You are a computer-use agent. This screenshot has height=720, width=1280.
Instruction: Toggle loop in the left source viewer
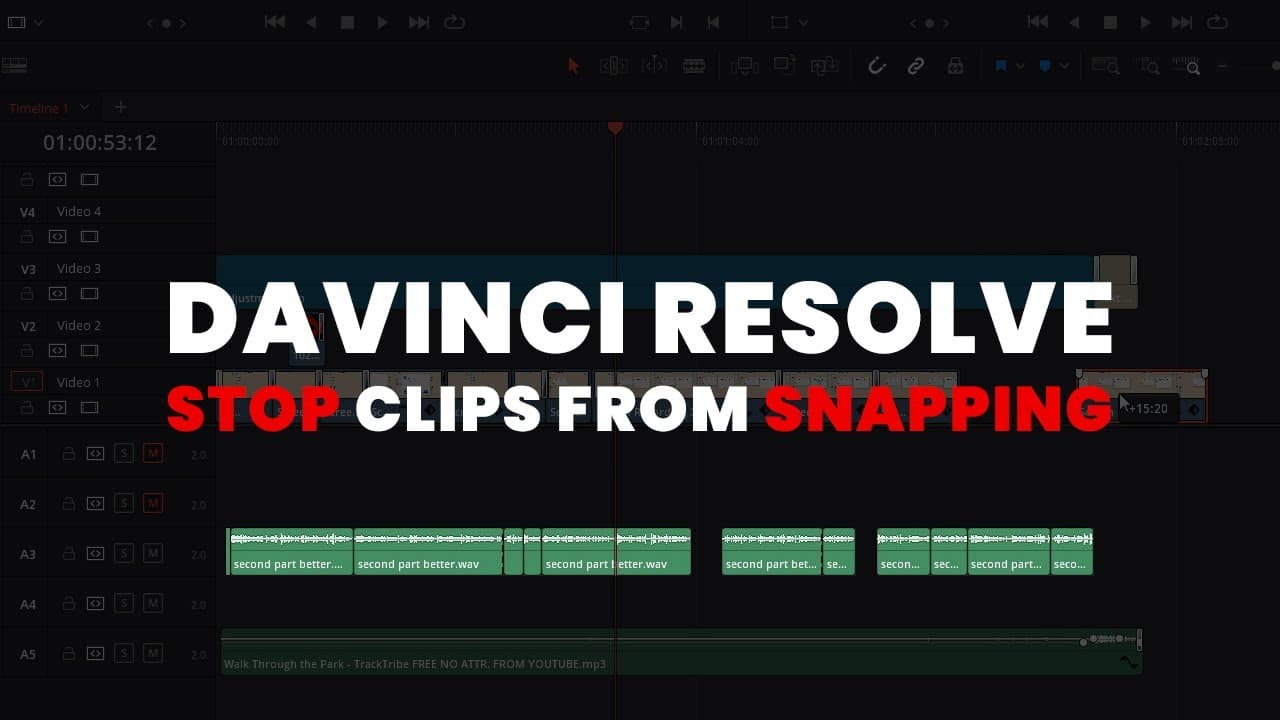(x=455, y=22)
